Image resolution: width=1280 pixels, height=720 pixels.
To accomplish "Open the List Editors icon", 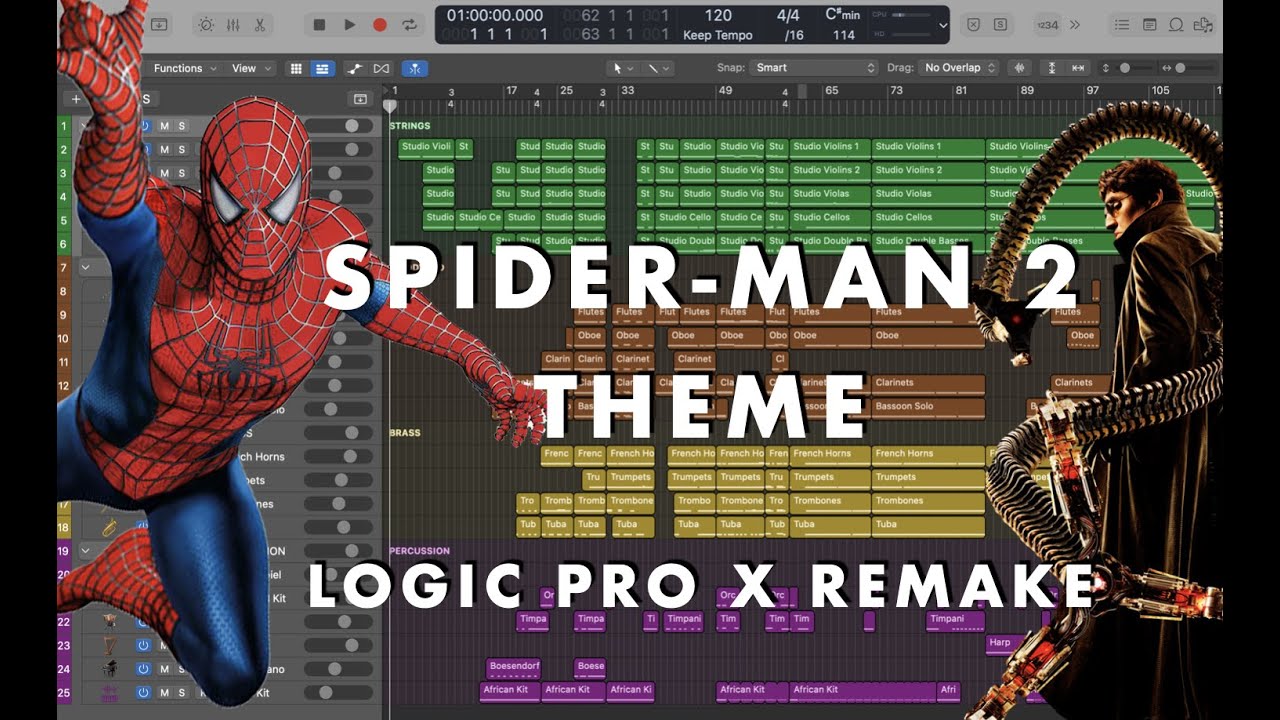I will [1122, 25].
